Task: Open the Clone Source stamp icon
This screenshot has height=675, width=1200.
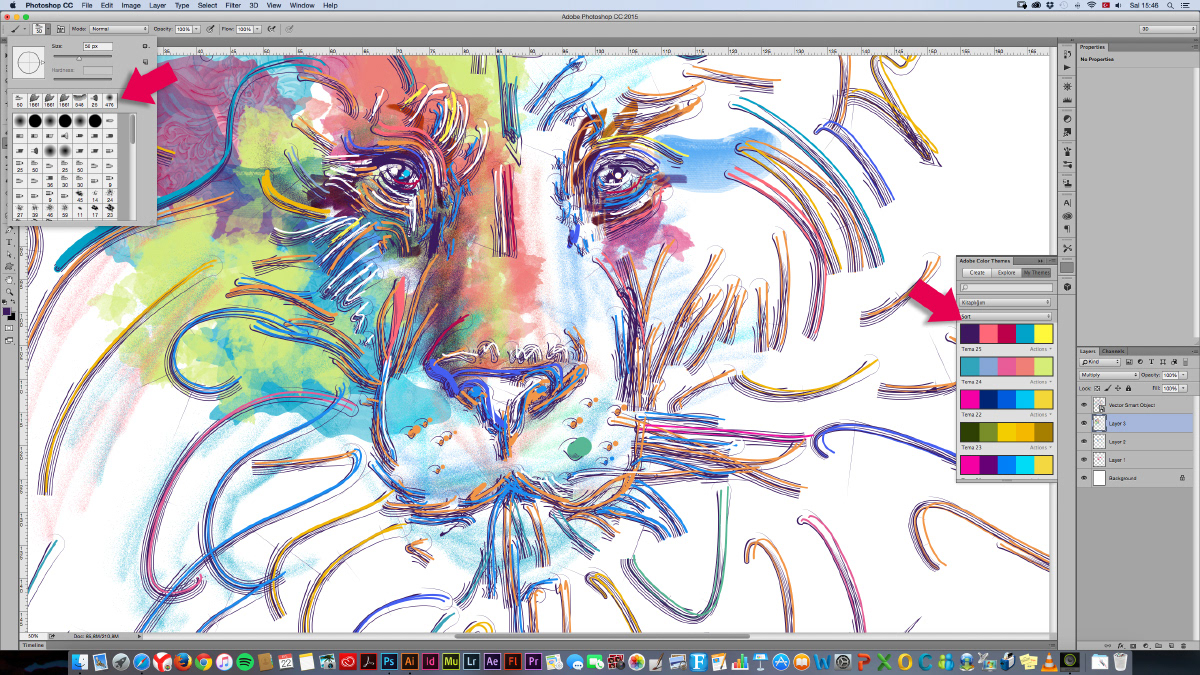Action: coord(1066,183)
